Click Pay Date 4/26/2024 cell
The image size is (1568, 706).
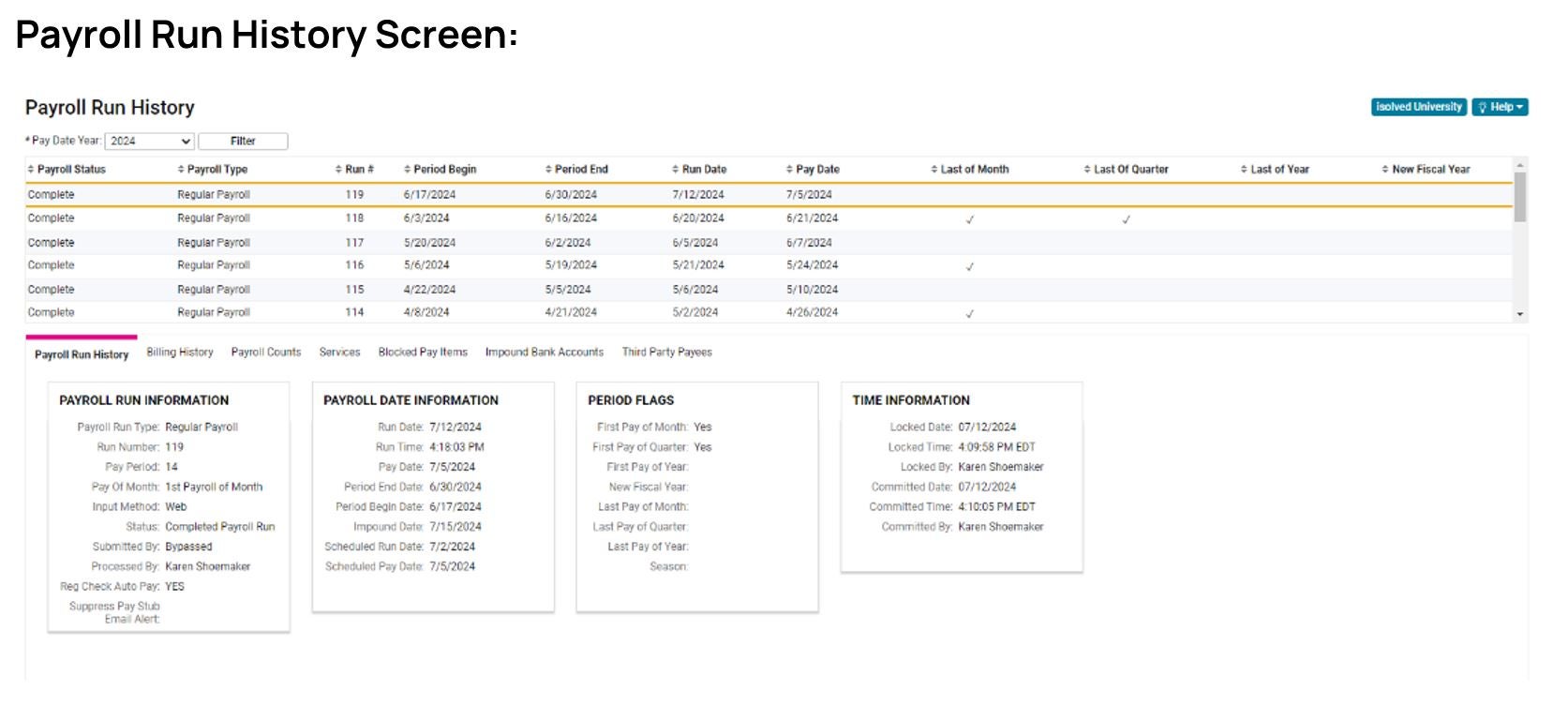(813, 312)
